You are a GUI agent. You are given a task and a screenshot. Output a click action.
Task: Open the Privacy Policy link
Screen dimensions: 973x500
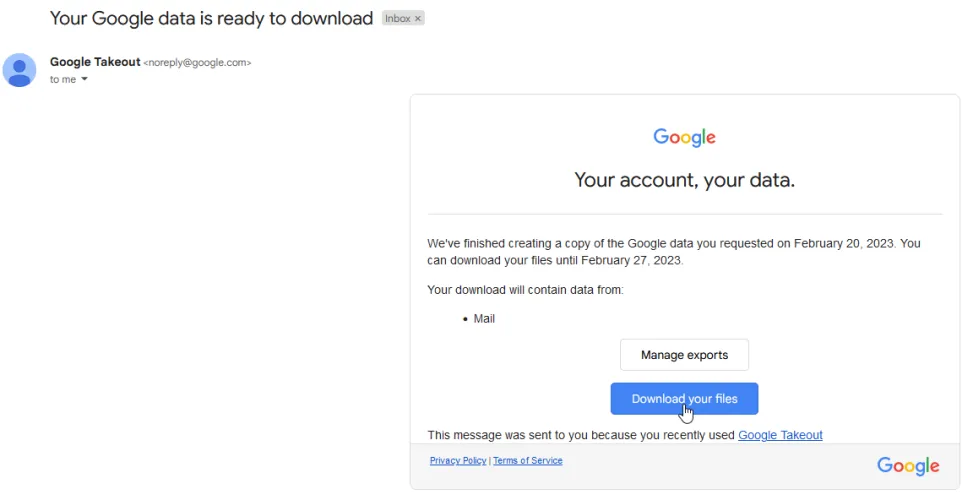click(458, 461)
